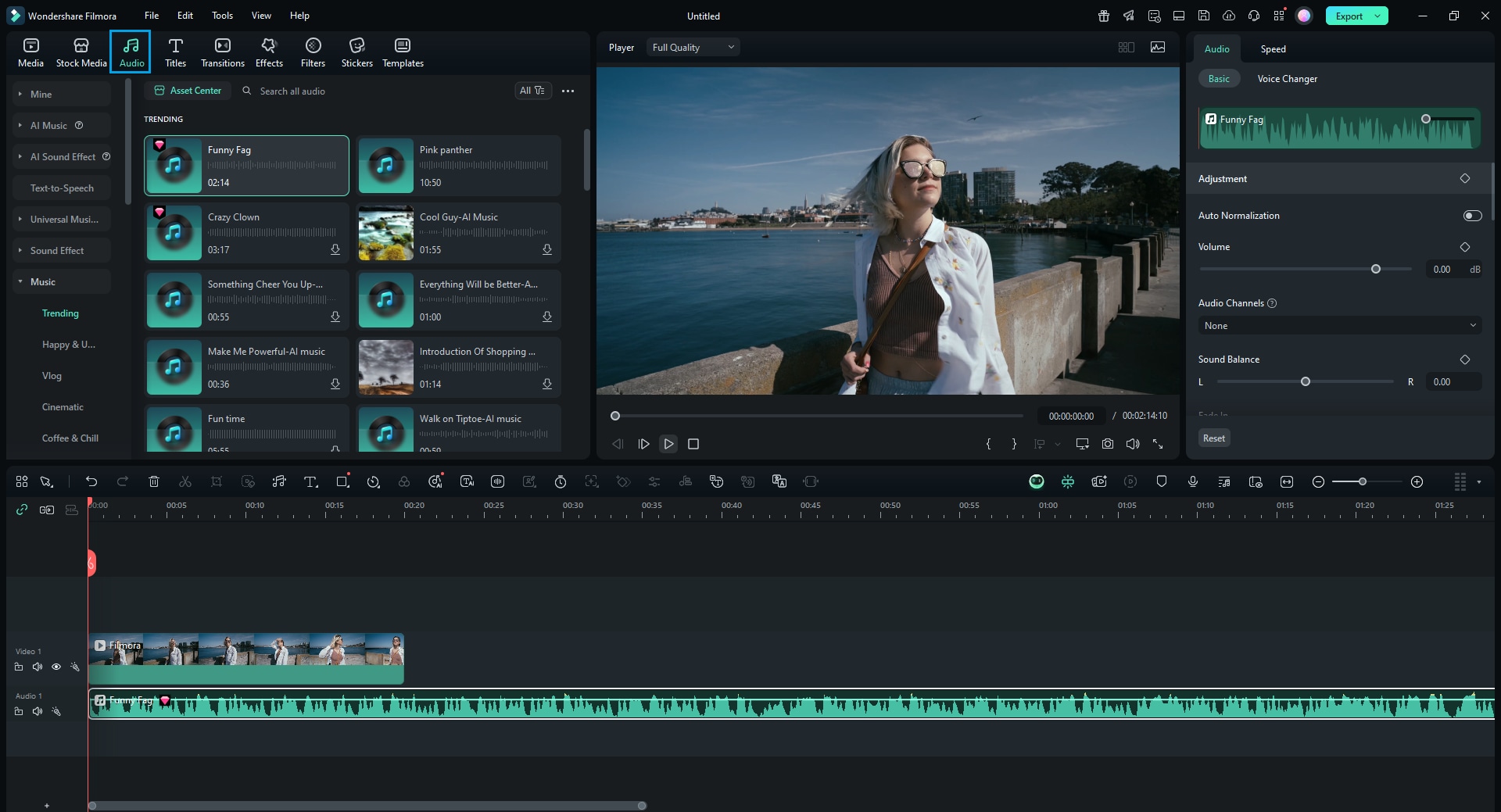Select the Pink panther audio thumbnail
The width and height of the screenshot is (1501, 812).
coord(385,166)
